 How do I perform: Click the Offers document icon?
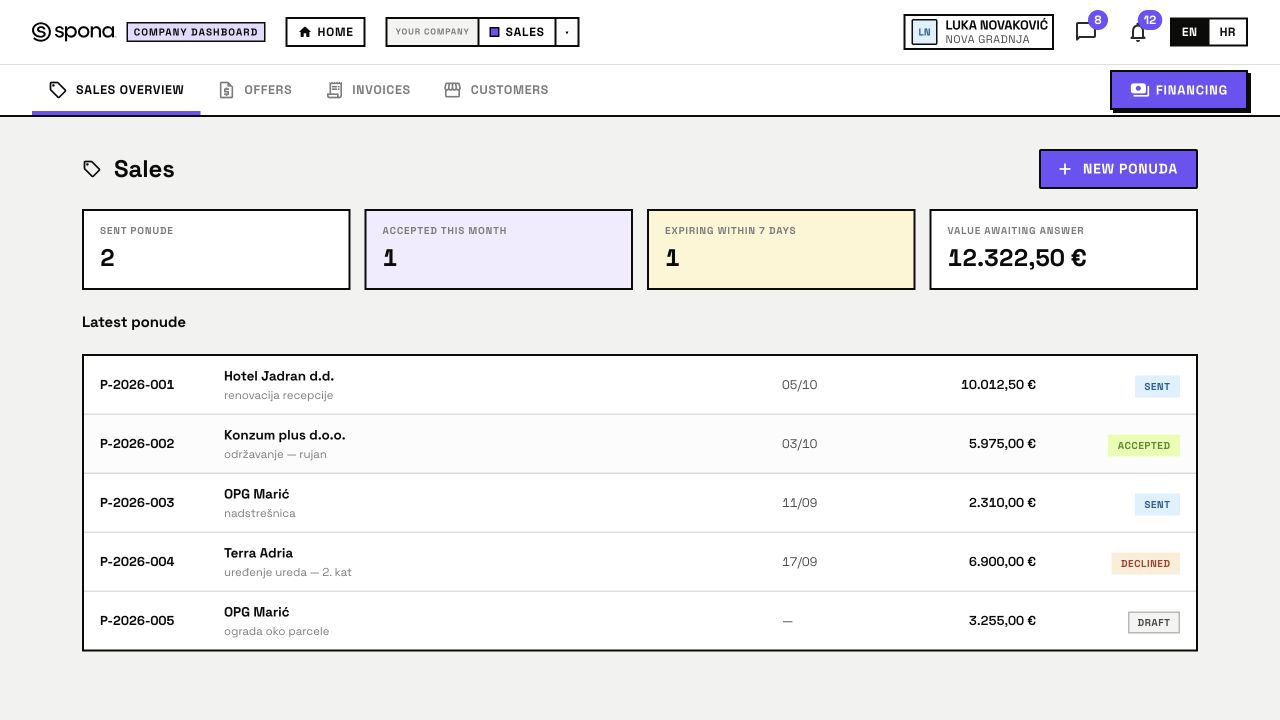pos(227,90)
